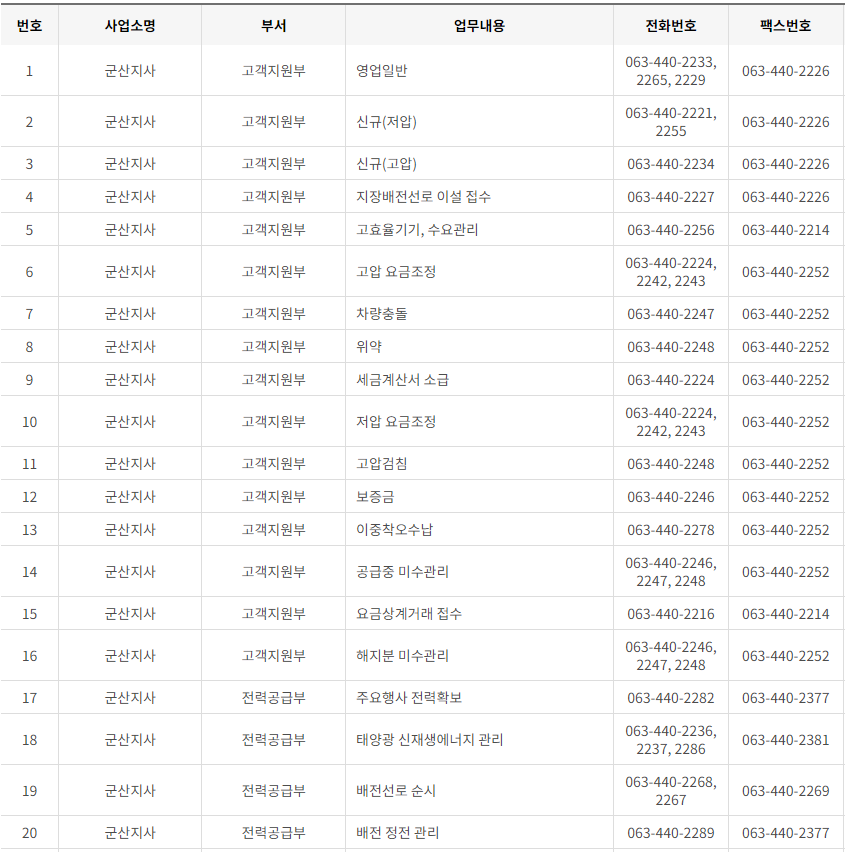Select the 영업일반 task entry
Viewport: 845px width, 852px height.
(385, 71)
